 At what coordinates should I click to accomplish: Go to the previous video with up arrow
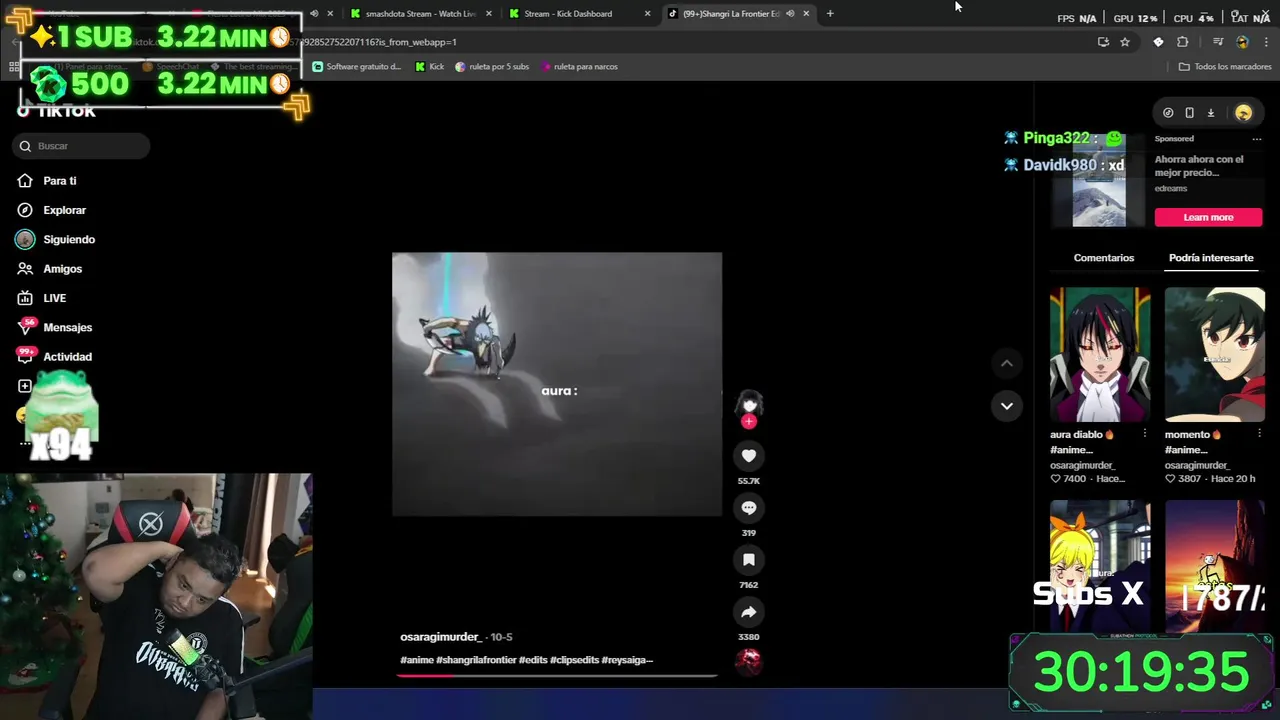point(1007,363)
